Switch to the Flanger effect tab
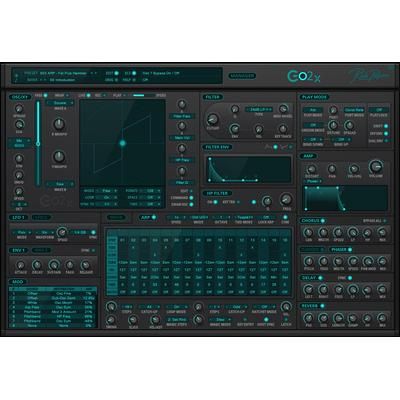400x400 pixels. click(311, 249)
